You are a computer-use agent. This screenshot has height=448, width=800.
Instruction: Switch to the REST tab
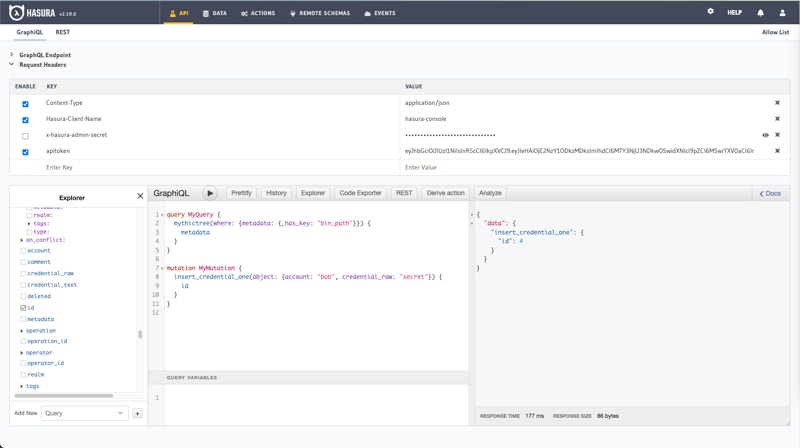62,32
